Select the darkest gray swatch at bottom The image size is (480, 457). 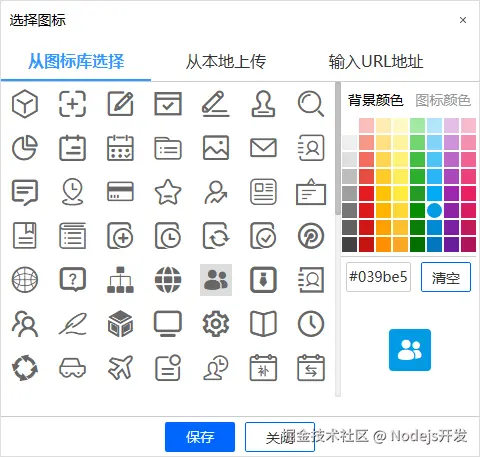[x=350, y=244]
